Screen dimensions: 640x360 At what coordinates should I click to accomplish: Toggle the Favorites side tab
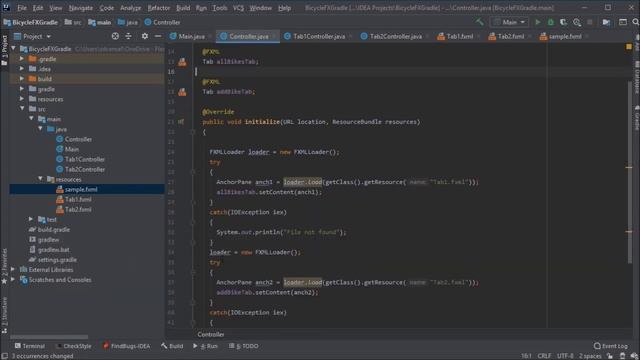click(x=4, y=267)
